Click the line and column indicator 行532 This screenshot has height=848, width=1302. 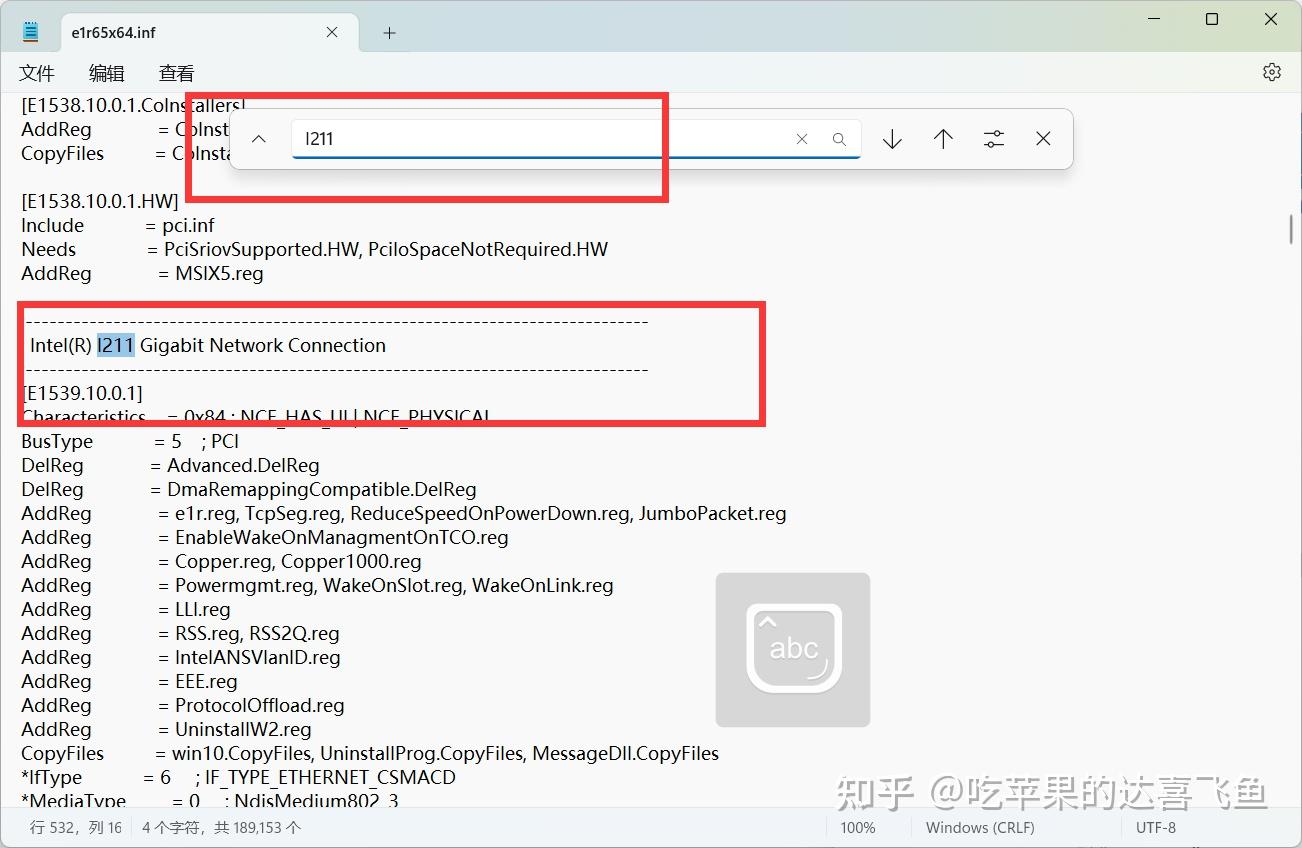pos(73,827)
